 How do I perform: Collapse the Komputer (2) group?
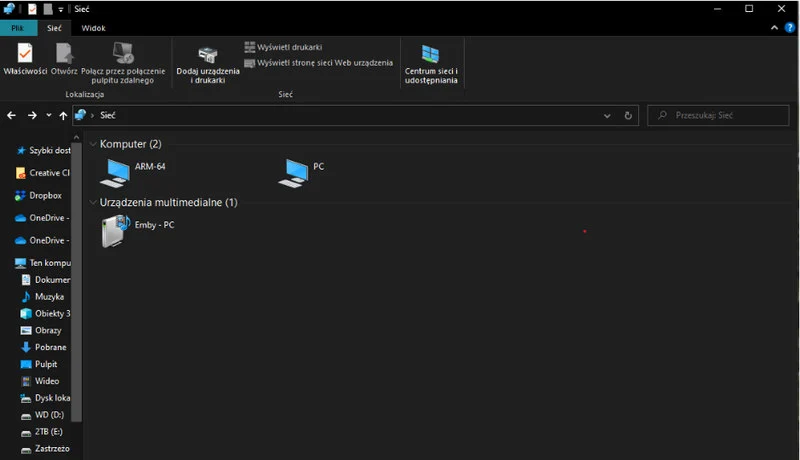coord(94,145)
